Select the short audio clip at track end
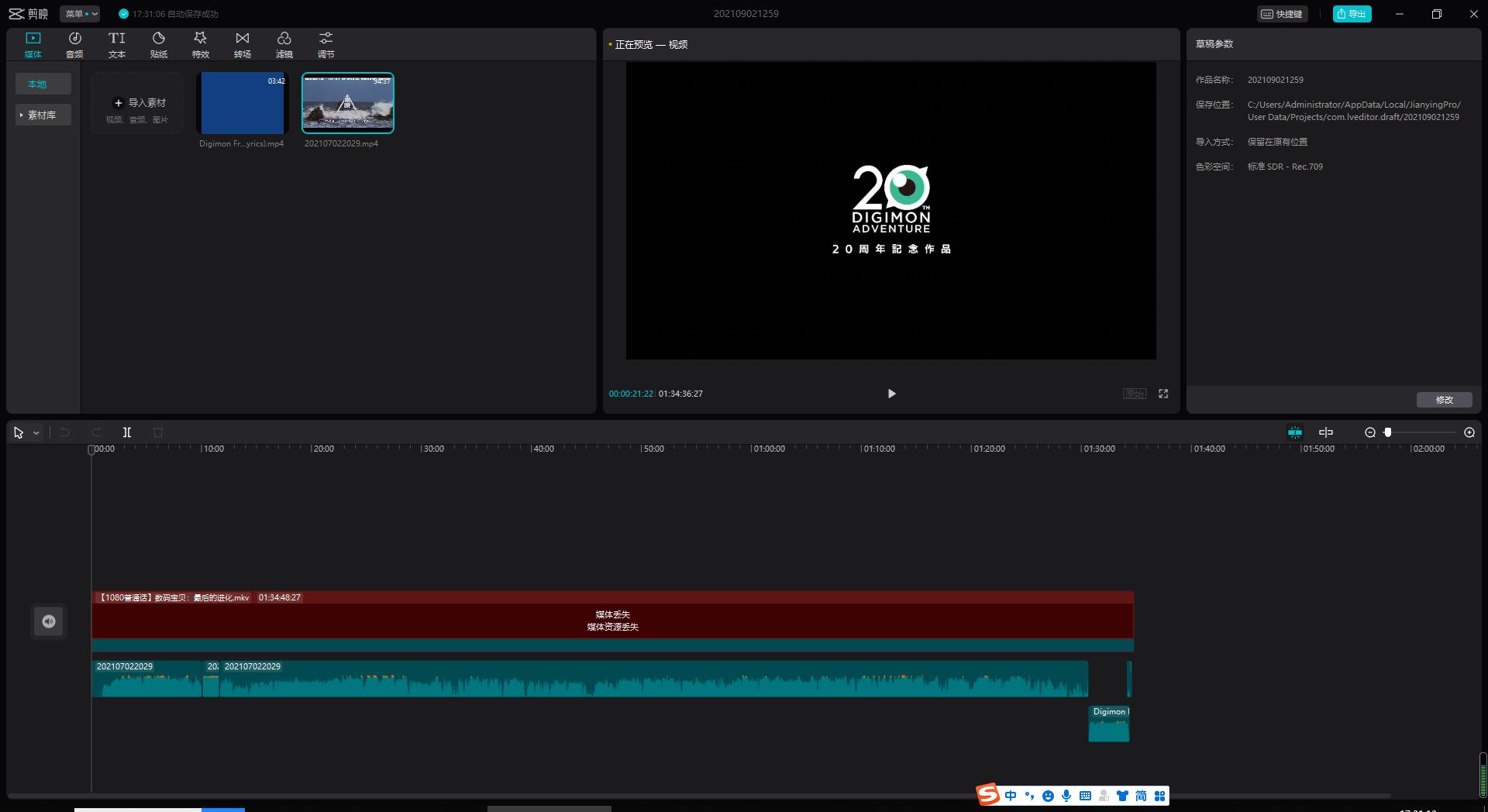Viewport: 1488px width, 812px height. [x=1129, y=679]
